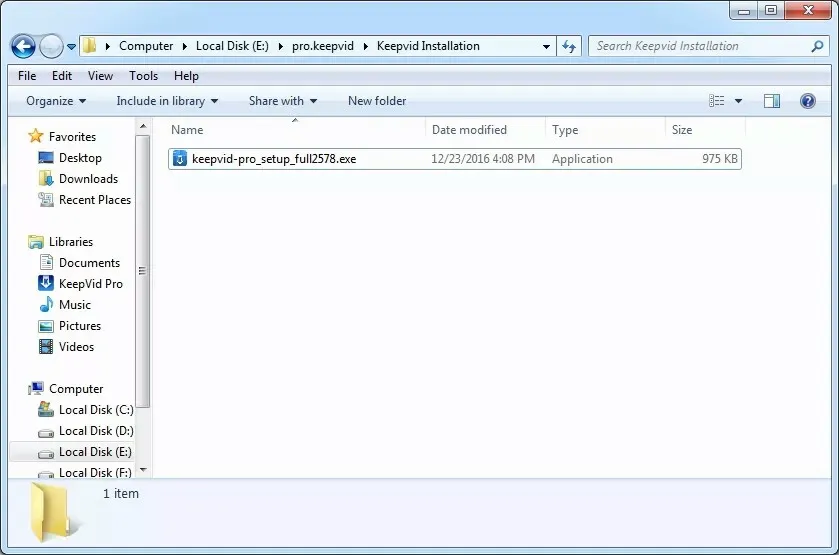This screenshot has height=555, width=839.
Task: Select KeepVid Pro library label
Action: coord(91,284)
